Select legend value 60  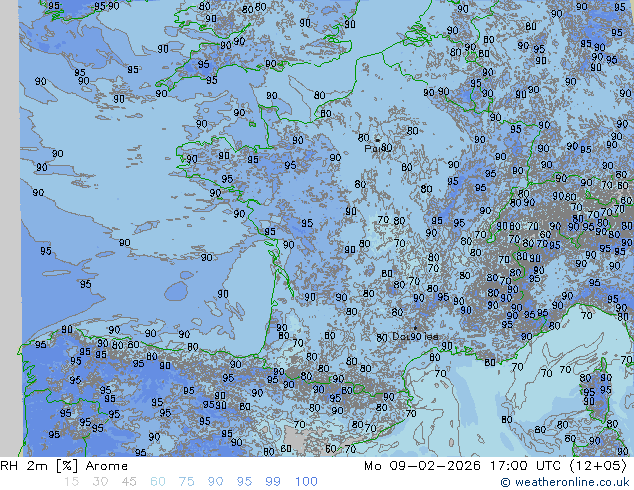tap(158, 482)
